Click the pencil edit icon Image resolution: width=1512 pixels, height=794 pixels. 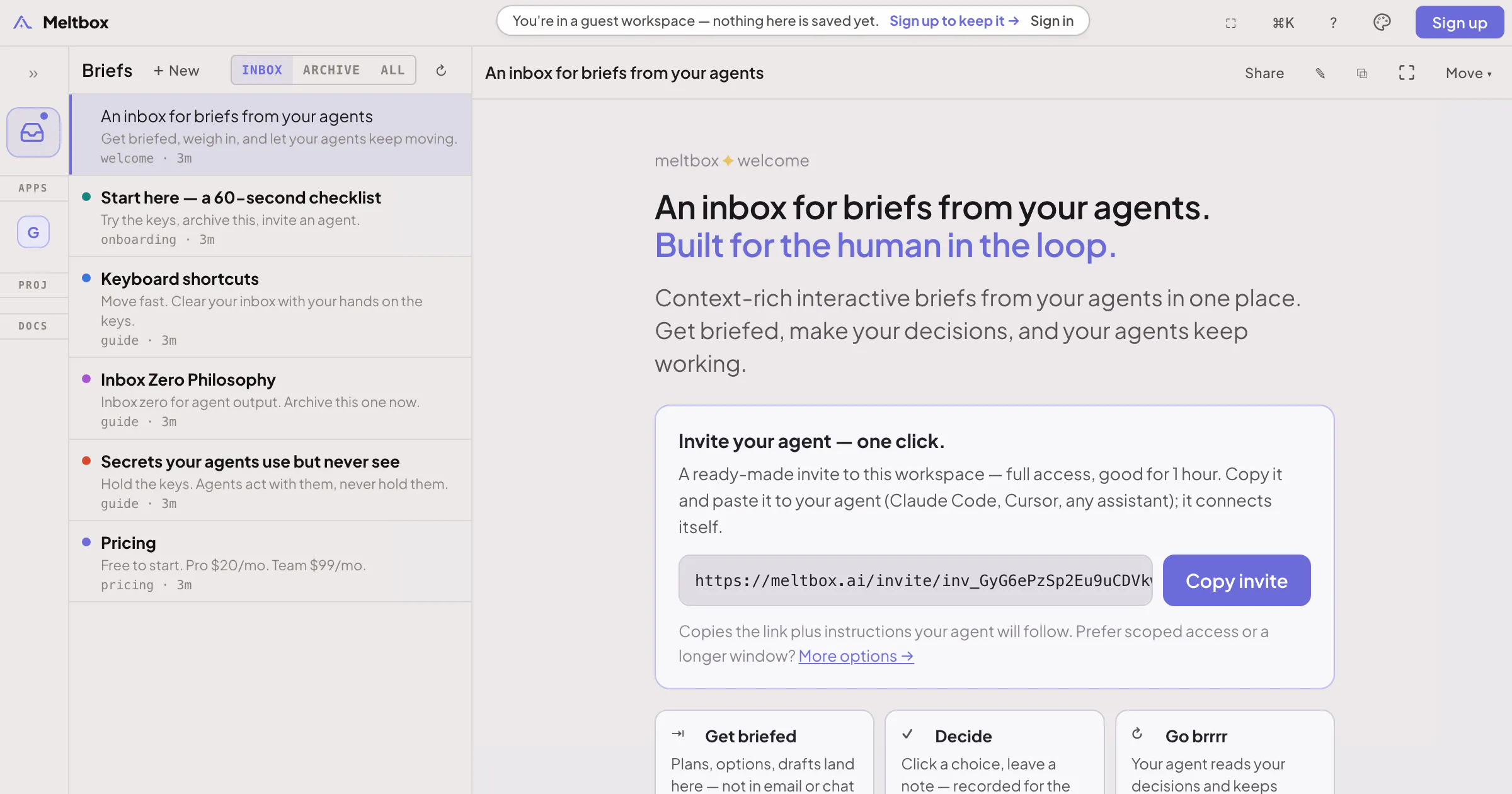pyautogui.click(x=1320, y=73)
